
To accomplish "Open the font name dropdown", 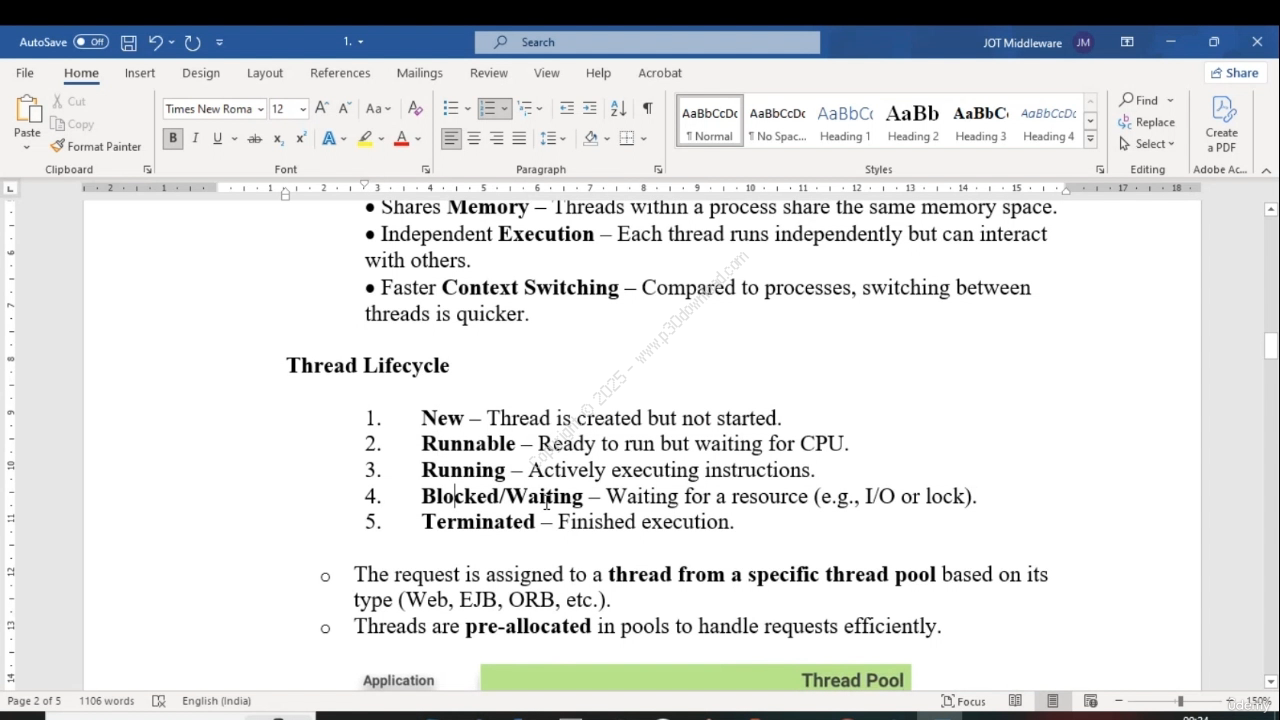I will click(x=261, y=109).
